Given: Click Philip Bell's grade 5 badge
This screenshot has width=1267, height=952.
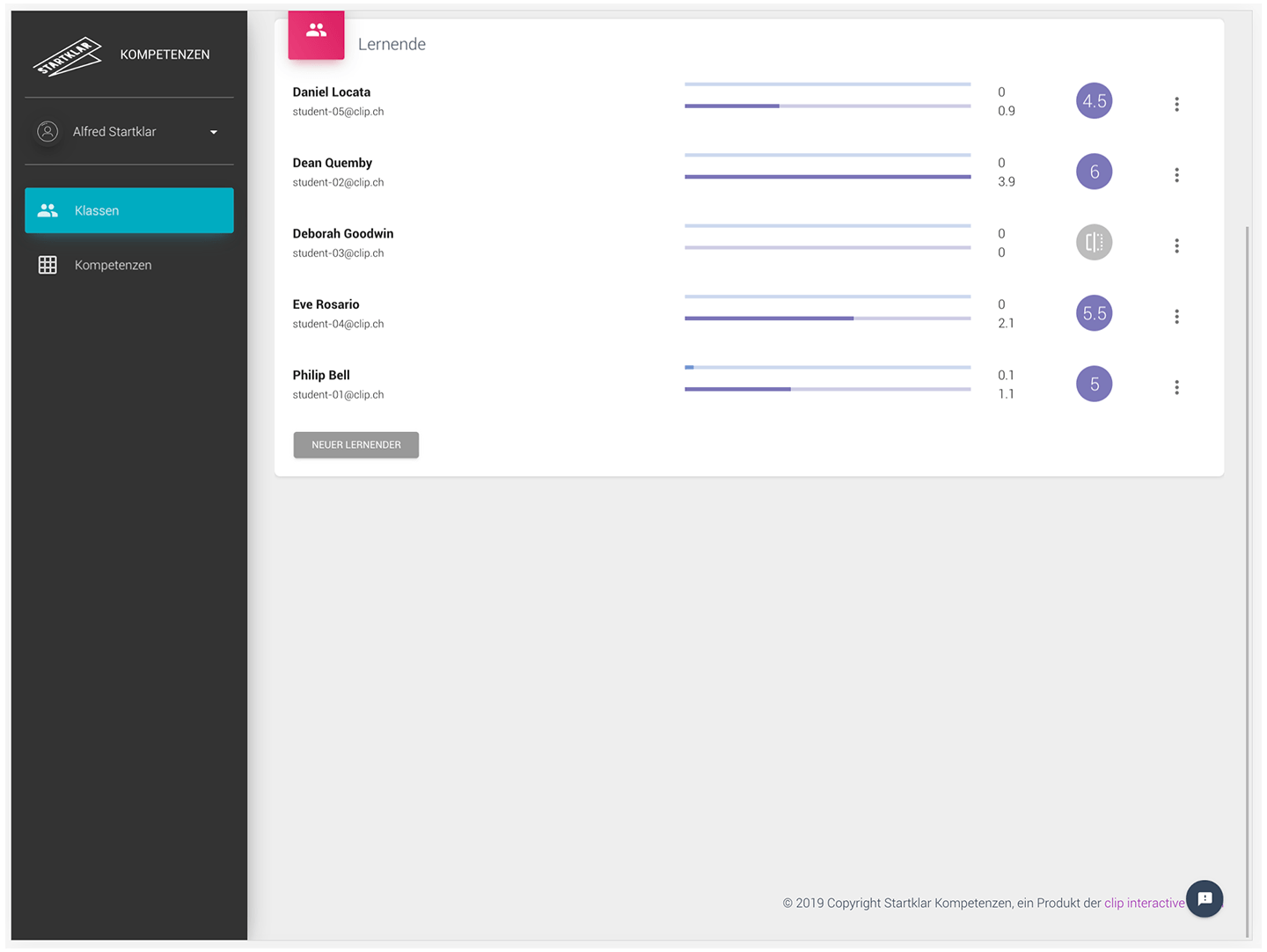Looking at the screenshot, I should coord(1094,384).
